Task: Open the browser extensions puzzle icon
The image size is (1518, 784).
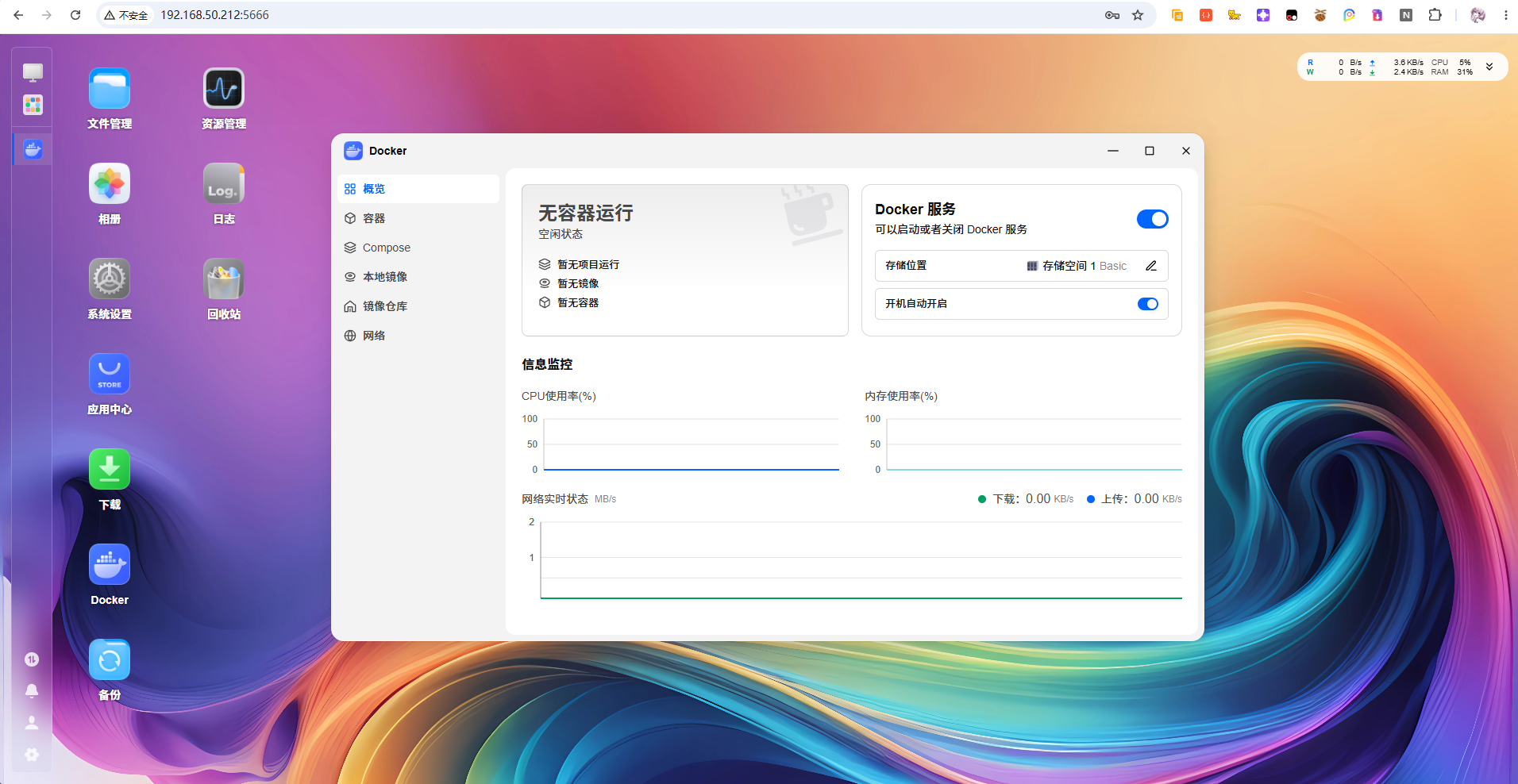Action: tap(1435, 15)
